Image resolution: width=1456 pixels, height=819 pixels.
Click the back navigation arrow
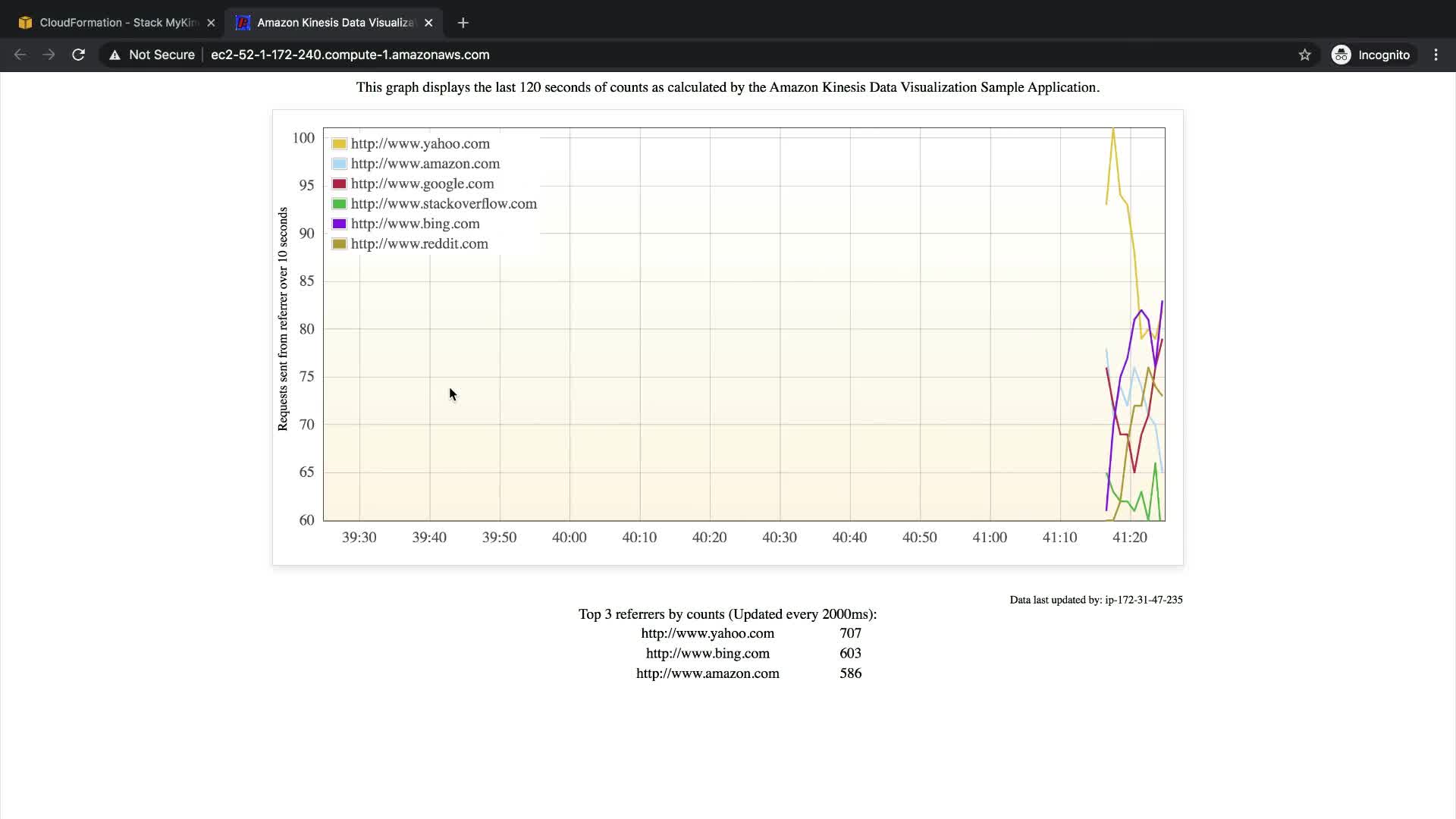[x=20, y=55]
